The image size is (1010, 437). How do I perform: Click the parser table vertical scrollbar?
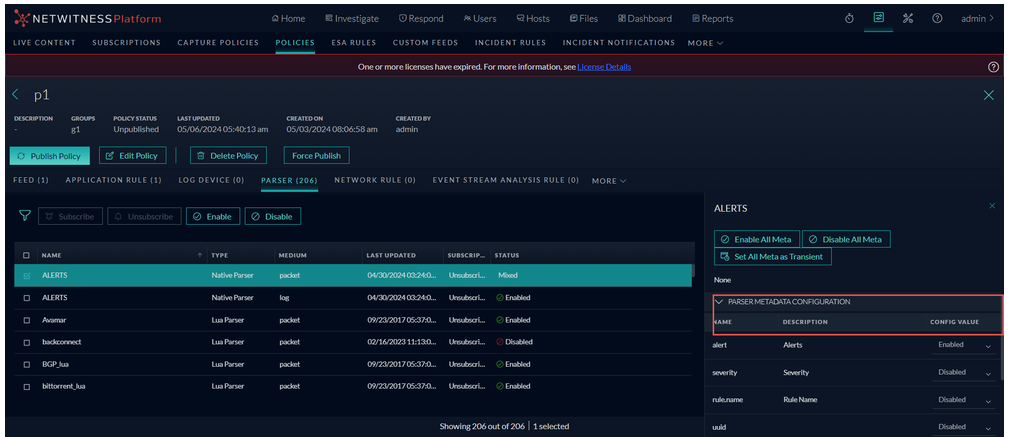tap(694, 271)
